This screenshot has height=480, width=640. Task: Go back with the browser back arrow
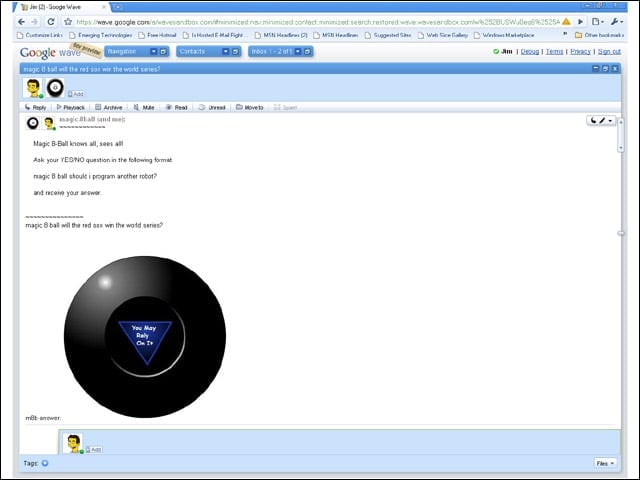pyautogui.click(x=22, y=22)
